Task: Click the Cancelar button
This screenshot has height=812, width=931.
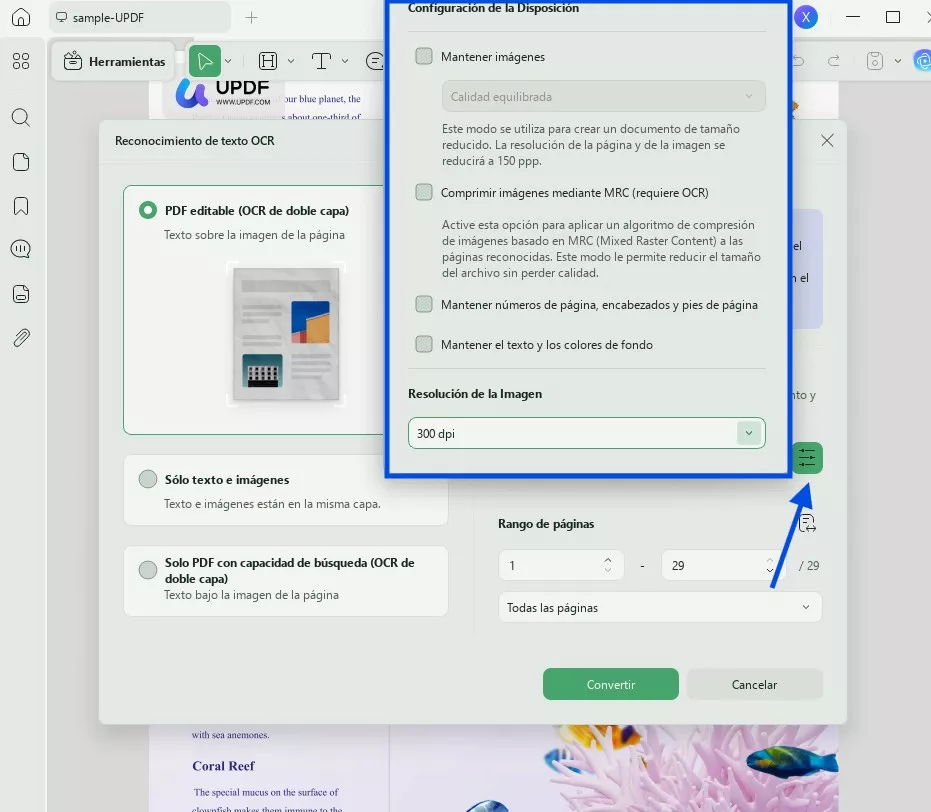Action: (754, 684)
